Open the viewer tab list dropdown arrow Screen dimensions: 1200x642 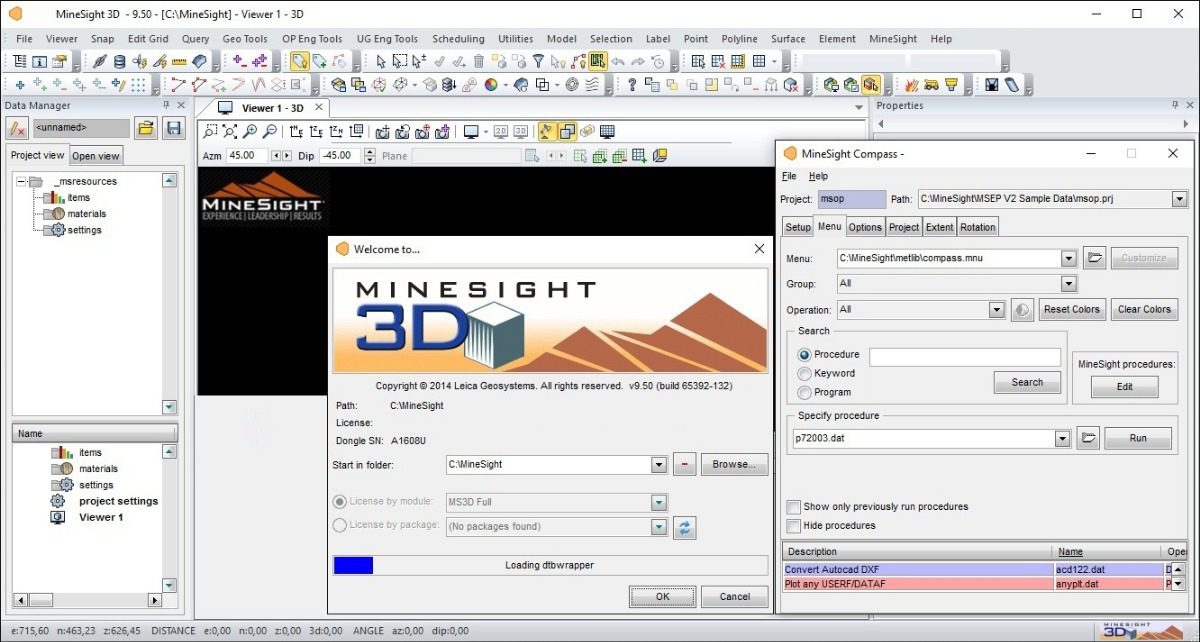coord(859,108)
